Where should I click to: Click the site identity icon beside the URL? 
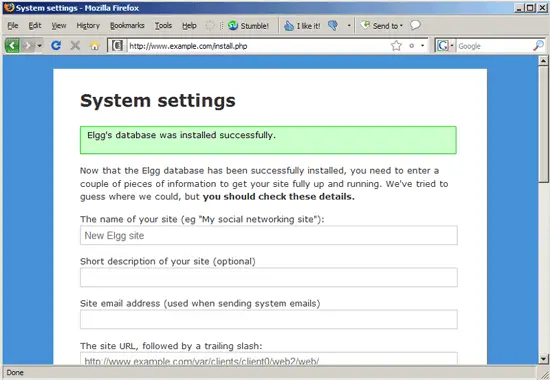(117, 46)
